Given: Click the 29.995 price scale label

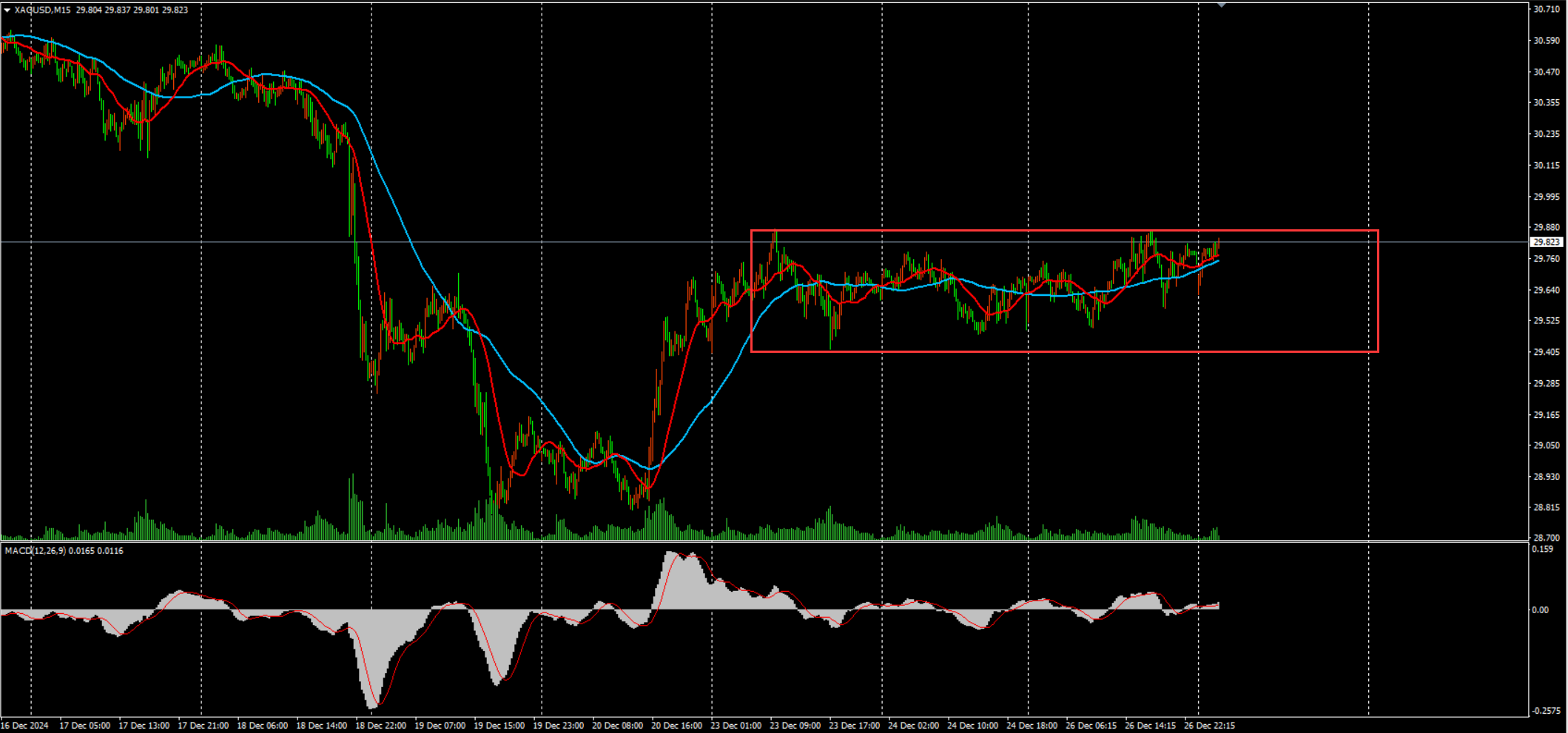Looking at the screenshot, I should pyautogui.click(x=1545, y=197).
